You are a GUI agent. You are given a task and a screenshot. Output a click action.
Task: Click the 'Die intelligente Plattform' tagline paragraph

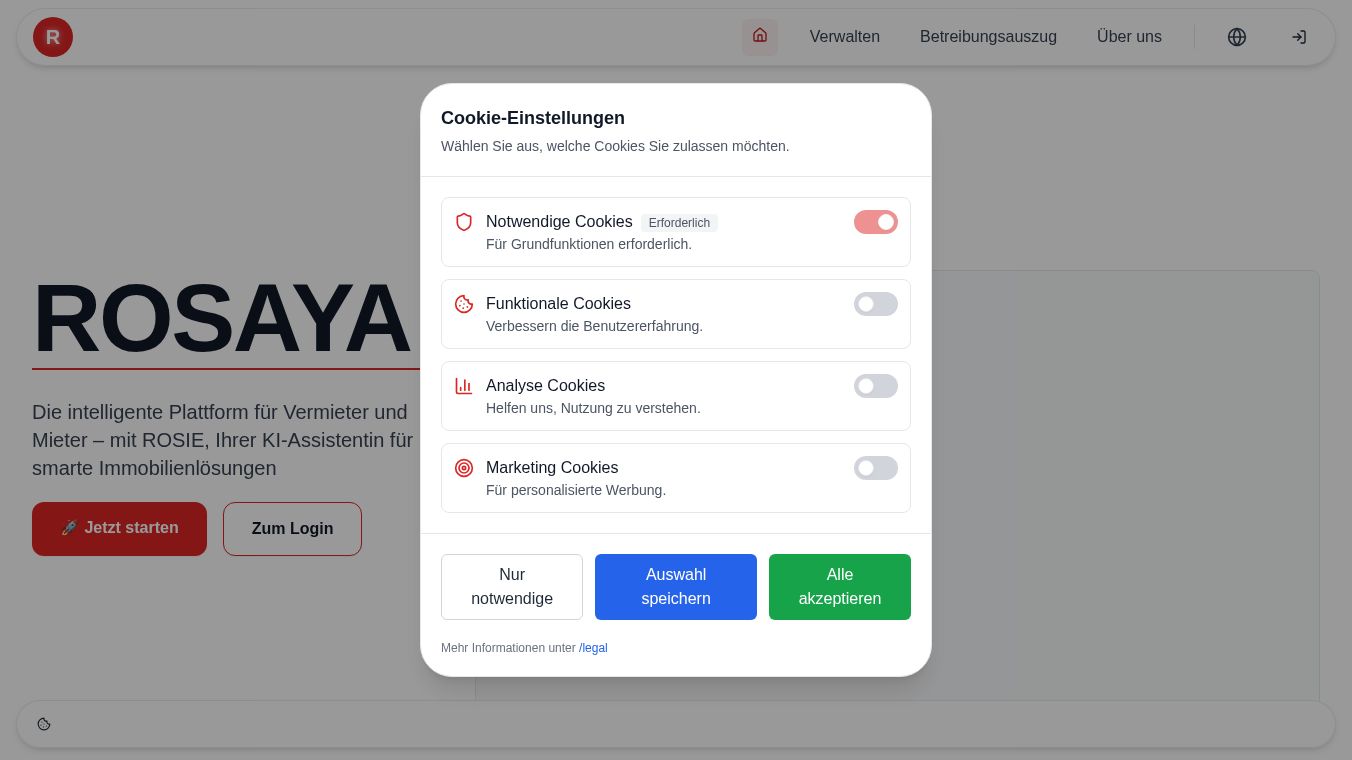pyautogui.click(x=223, y=440)
